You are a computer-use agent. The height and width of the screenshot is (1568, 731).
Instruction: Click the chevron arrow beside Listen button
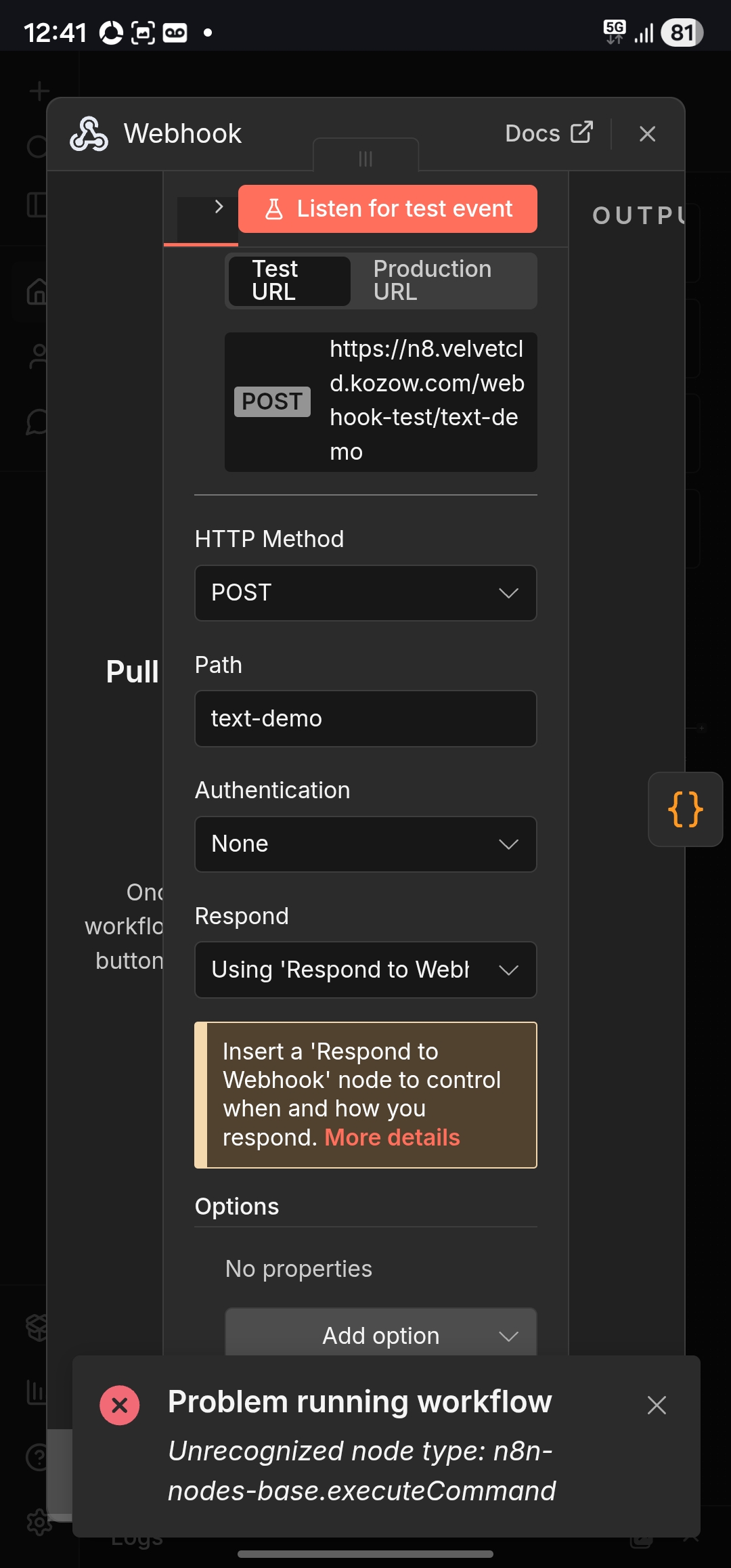point(219,207)
